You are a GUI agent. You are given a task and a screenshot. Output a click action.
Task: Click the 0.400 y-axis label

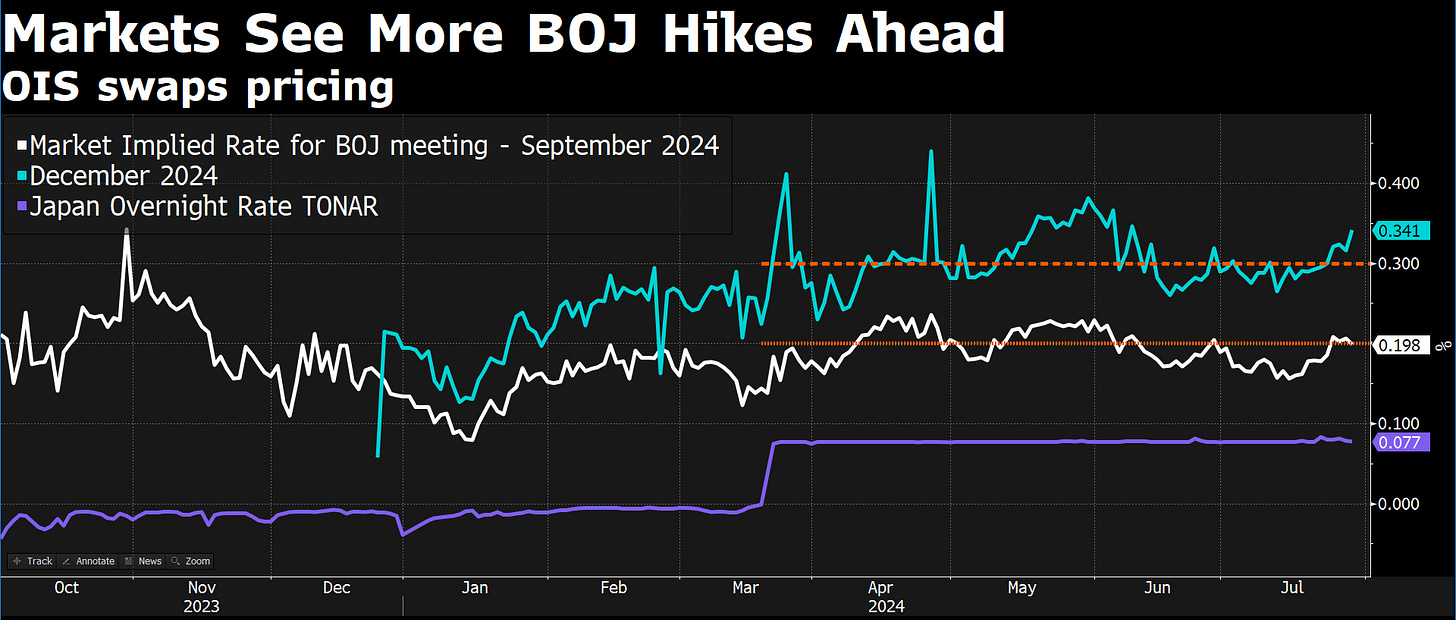1400,183
